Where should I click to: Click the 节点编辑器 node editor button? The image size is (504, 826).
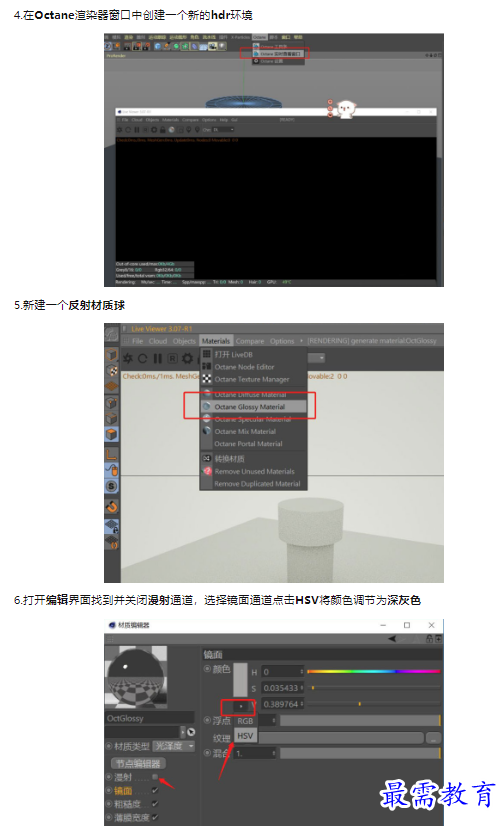click(x=139, y=763)
